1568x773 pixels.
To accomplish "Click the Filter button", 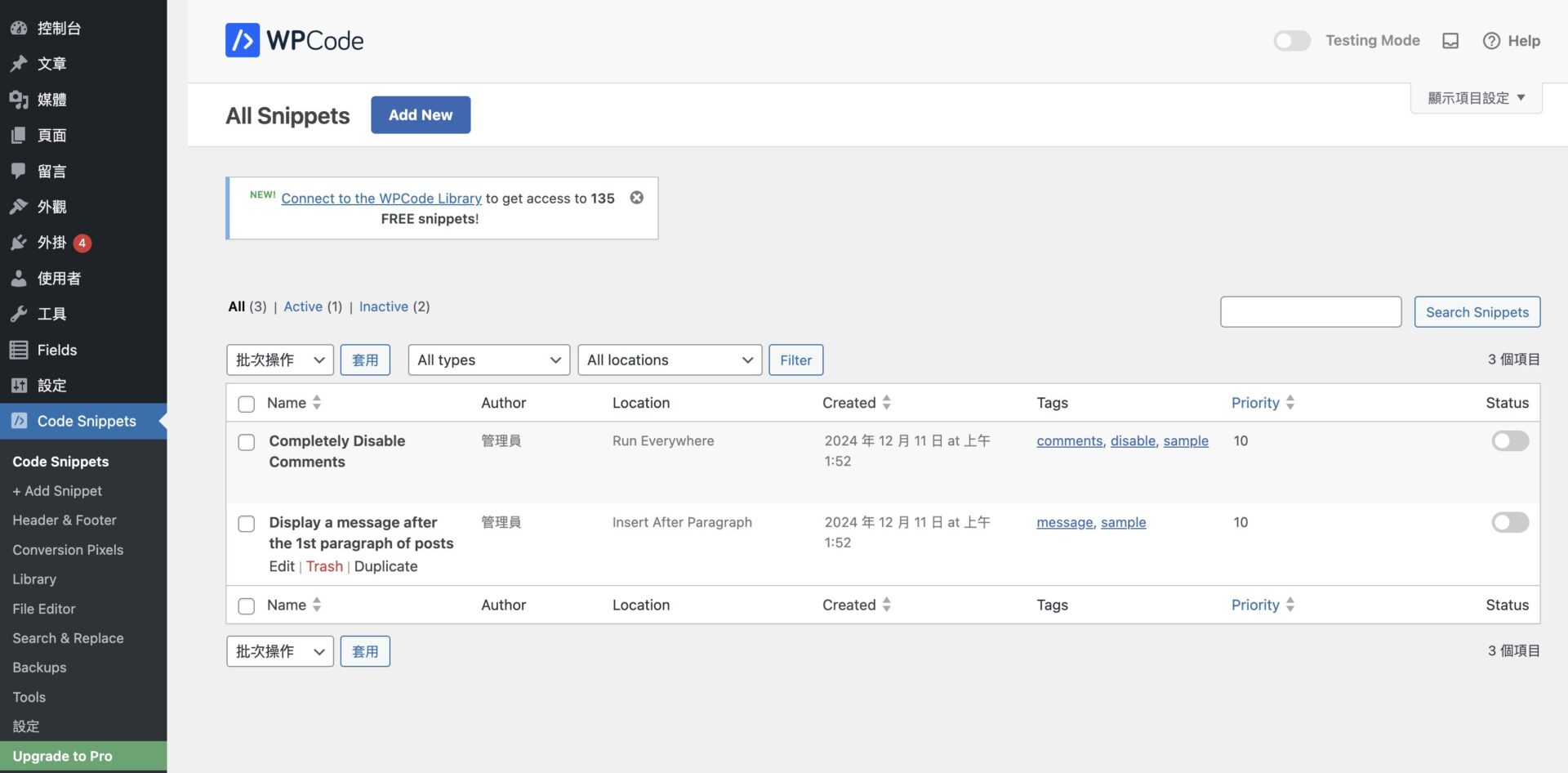I will click(795, 360).
